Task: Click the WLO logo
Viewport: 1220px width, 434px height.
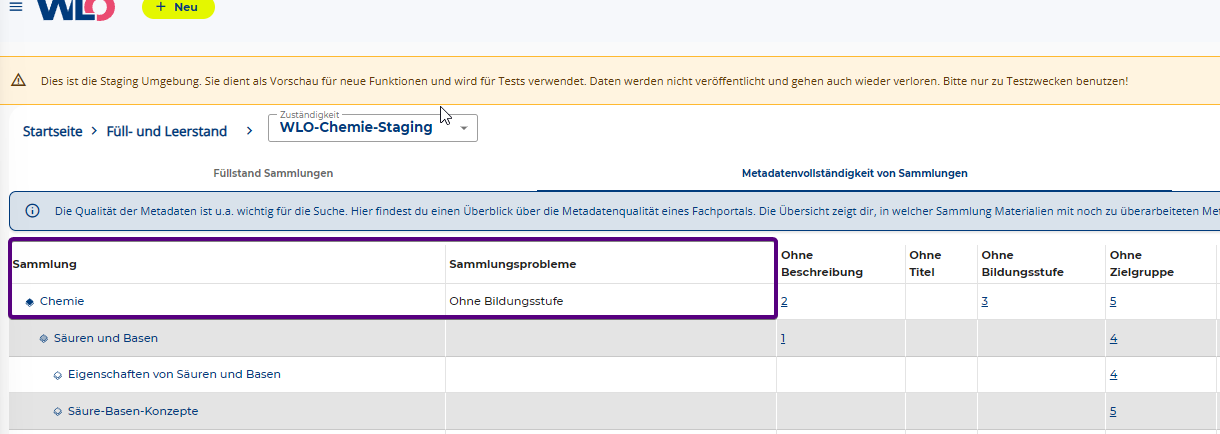Action: [77, 8]
